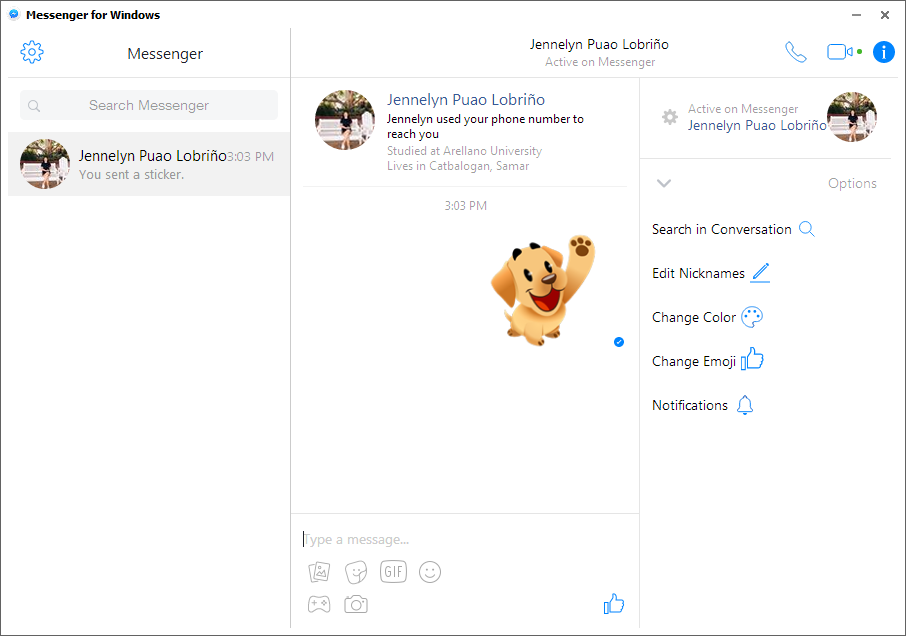This screenshot has height=636, width=906.
Task: Attach an image from the gallery
Action: tap(319, 571)
